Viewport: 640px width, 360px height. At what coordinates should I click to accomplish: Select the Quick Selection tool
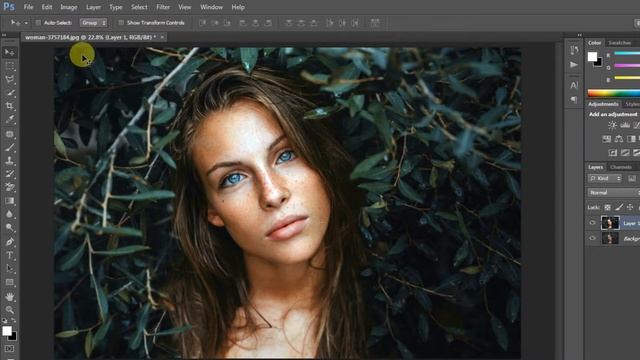click(10, 93)
